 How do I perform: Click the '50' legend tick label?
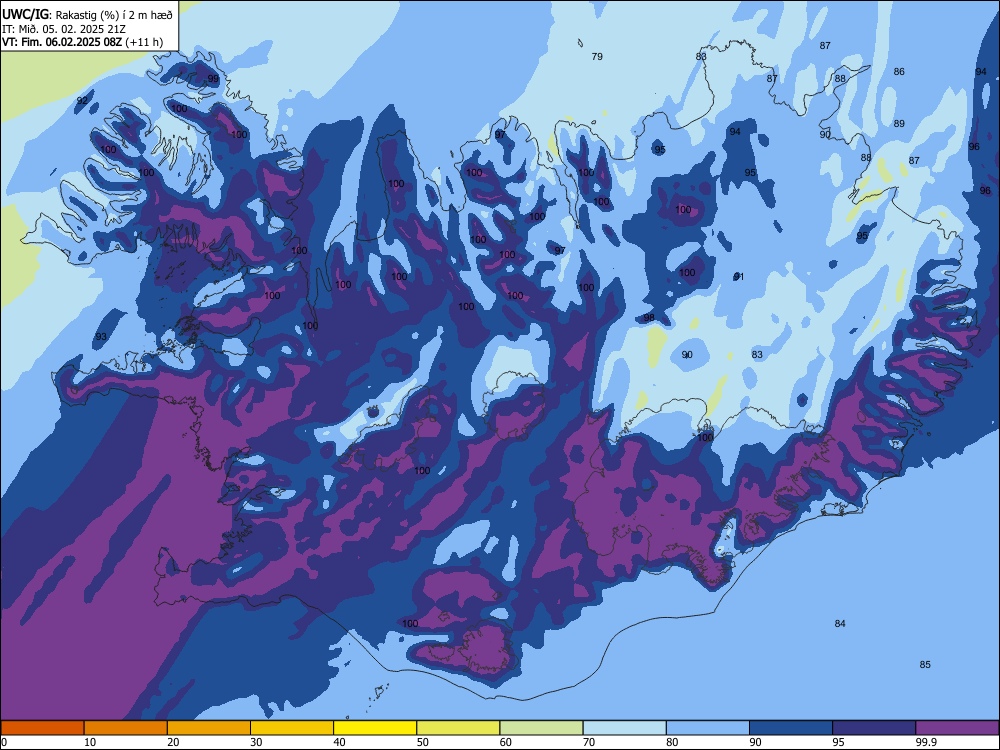click(x=423, y=742)
